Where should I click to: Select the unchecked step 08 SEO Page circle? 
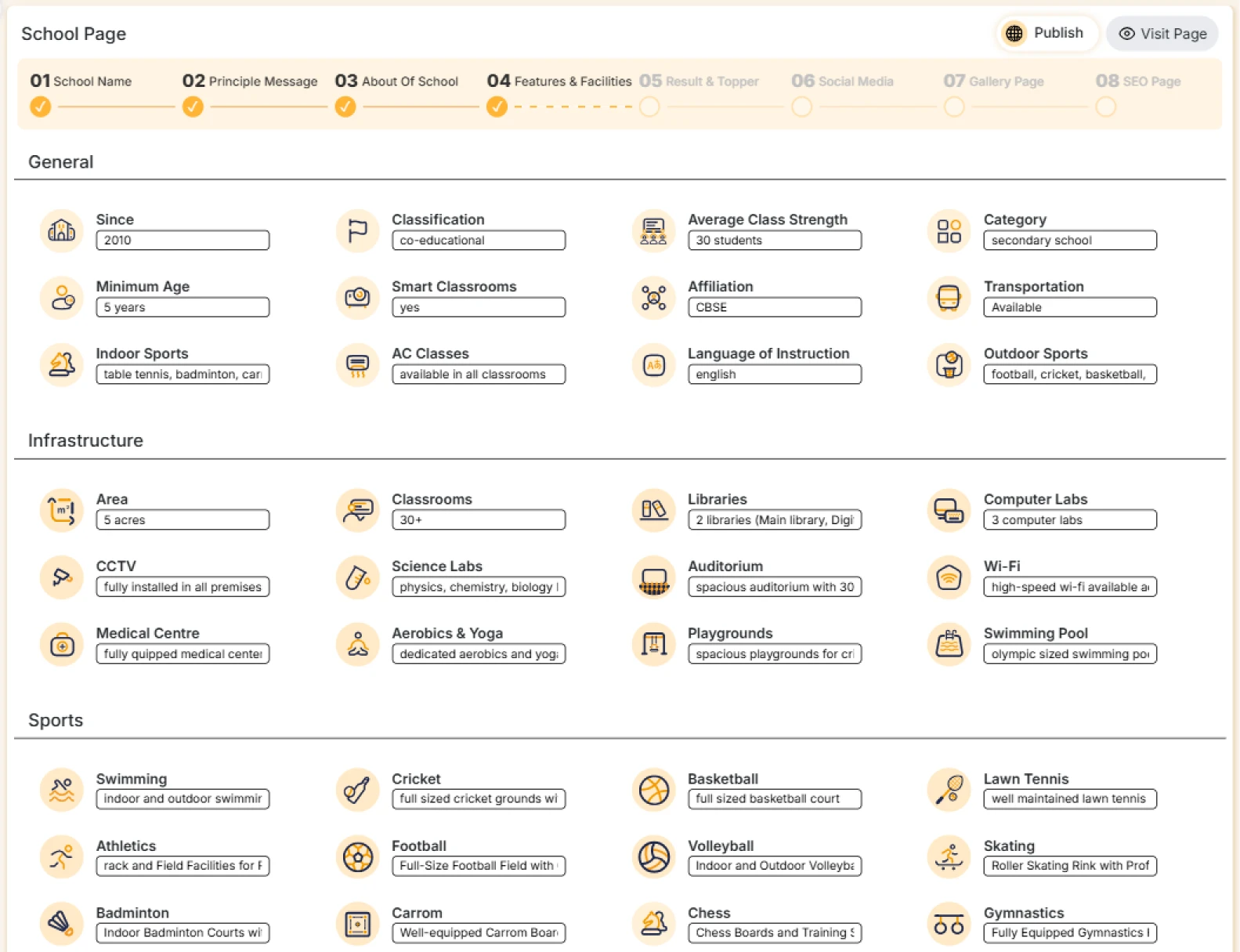tap(1105, 107)
